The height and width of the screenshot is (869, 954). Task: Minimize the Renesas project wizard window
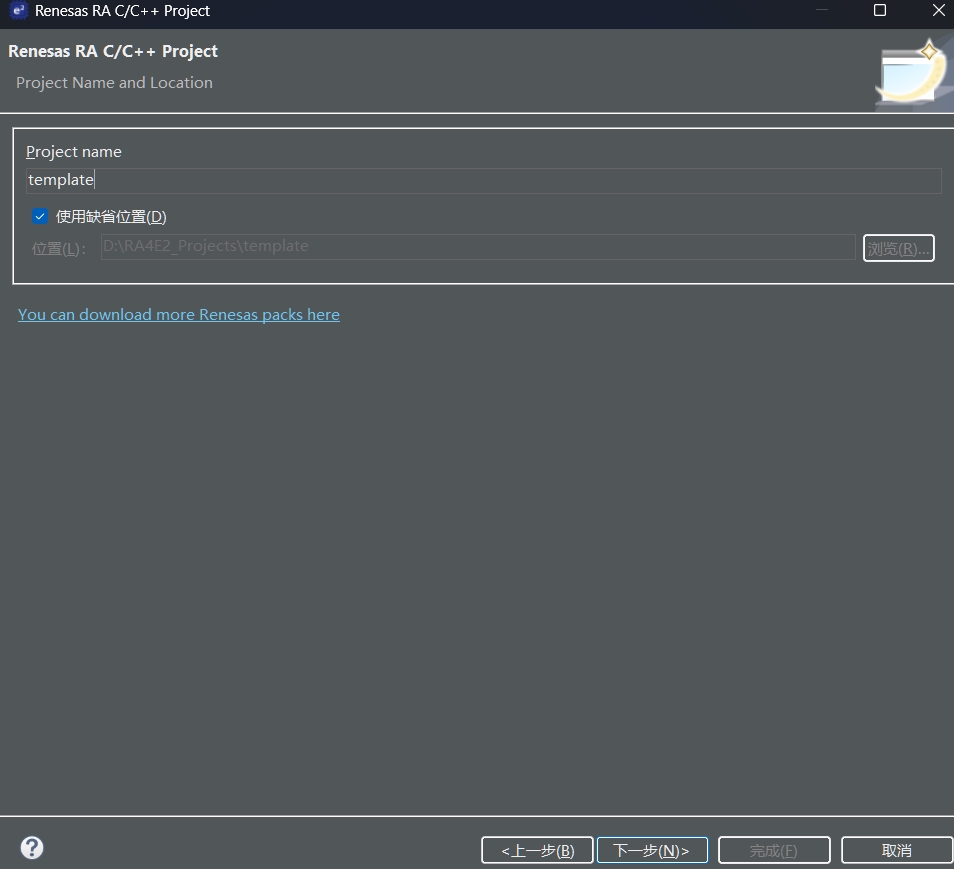click(x=821, y=11)
